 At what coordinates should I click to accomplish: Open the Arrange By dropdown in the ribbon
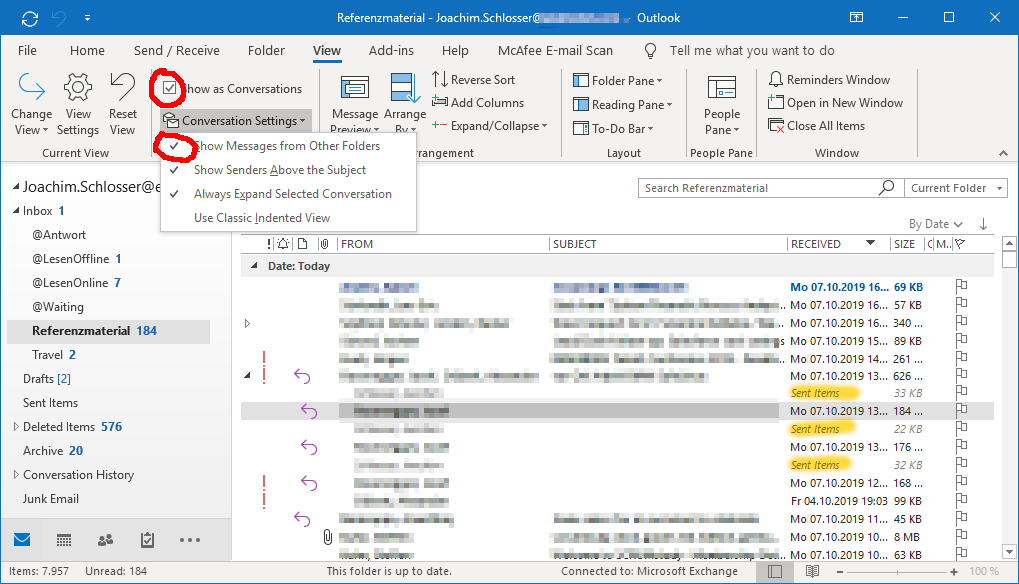pos(405,103)
